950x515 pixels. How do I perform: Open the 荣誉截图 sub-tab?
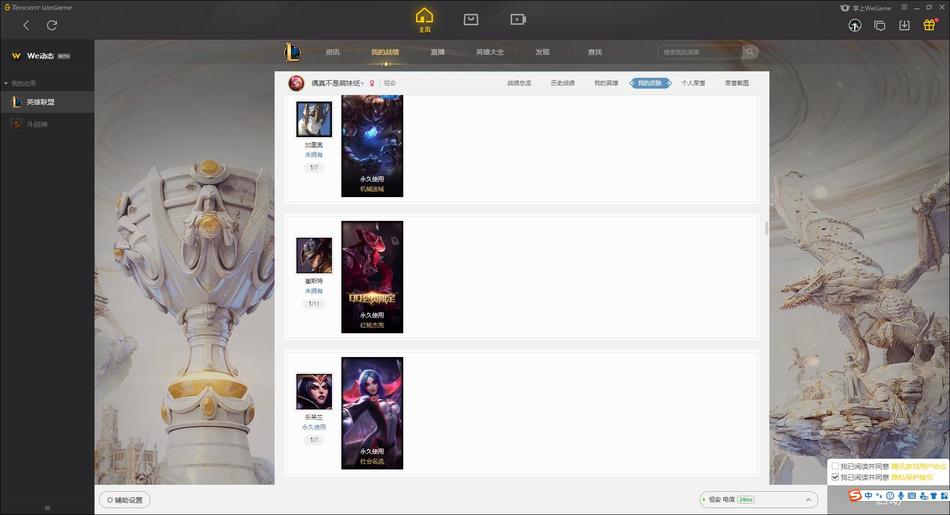pyautogui.click(x=737, y=83)
